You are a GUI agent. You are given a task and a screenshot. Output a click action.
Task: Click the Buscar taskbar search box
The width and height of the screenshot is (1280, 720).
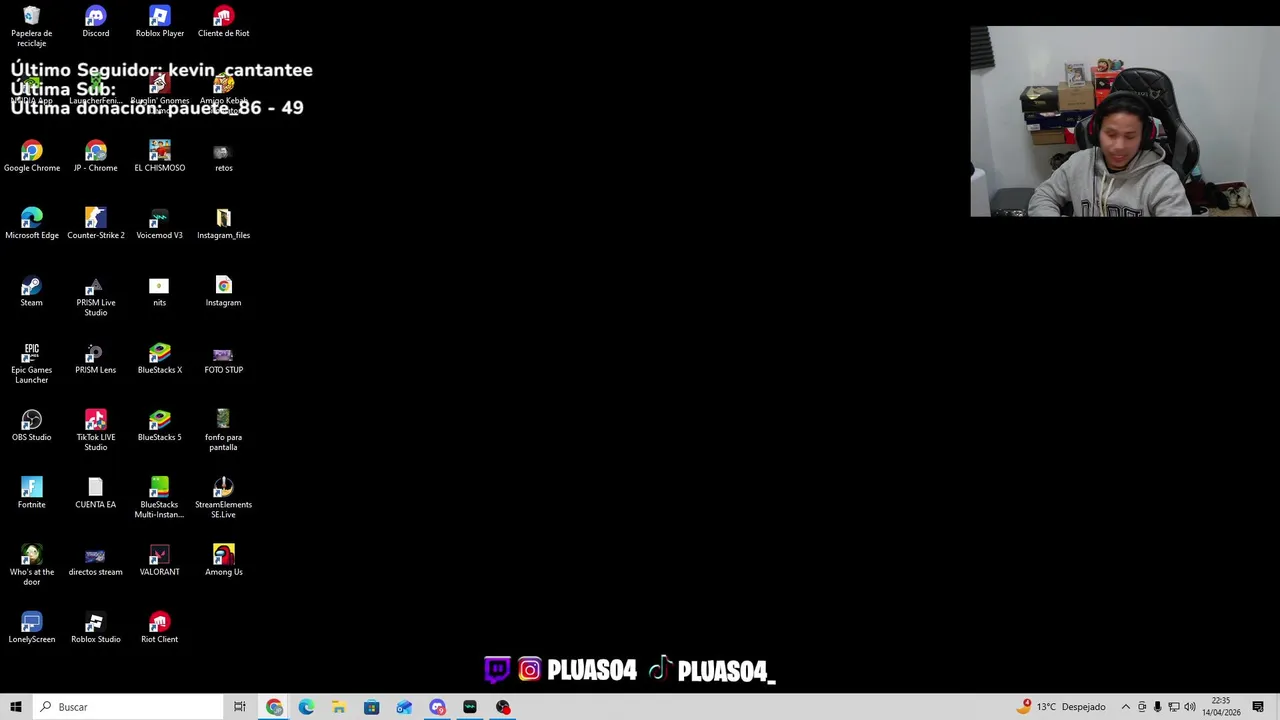[128, 707]
